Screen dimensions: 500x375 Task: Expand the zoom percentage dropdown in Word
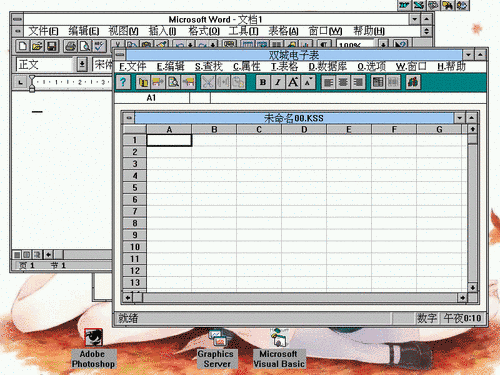pyautogui.click(x=383, y=44)
